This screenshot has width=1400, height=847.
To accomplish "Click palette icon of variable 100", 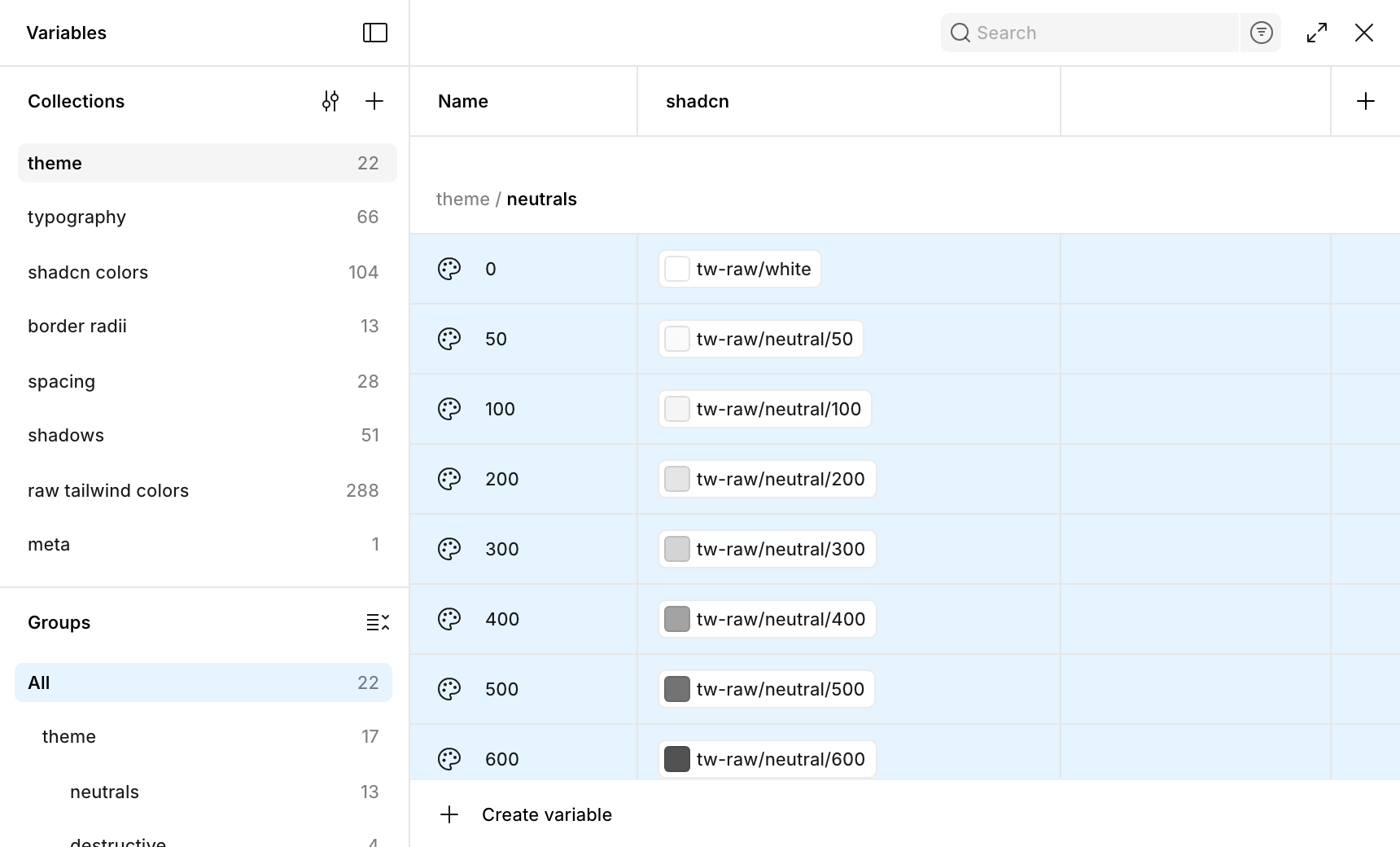I will pyautogui.click(x=449, y=409).
